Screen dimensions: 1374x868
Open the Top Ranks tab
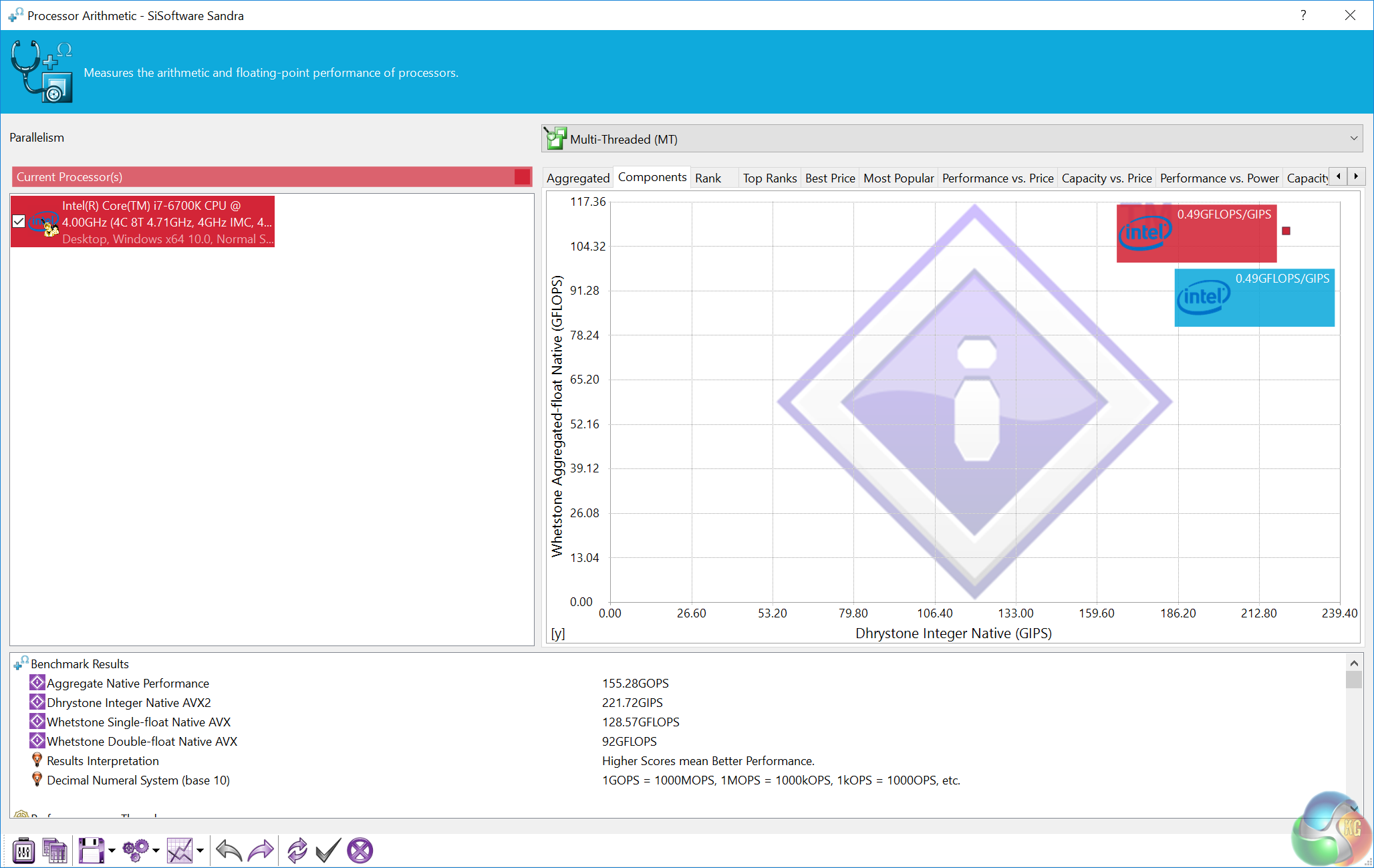click(x=769, y=178)
